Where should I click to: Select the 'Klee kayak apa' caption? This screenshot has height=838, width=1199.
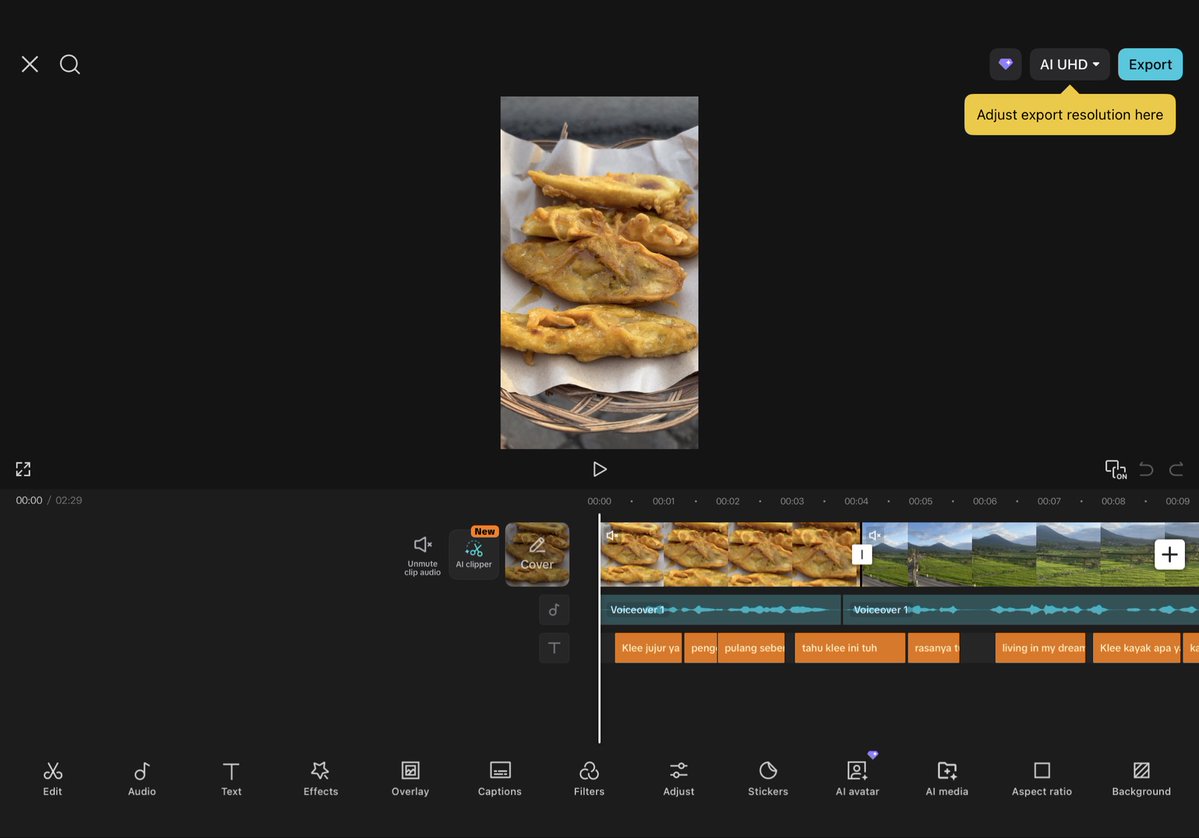pyautogui.click(x=1136, y=648)
